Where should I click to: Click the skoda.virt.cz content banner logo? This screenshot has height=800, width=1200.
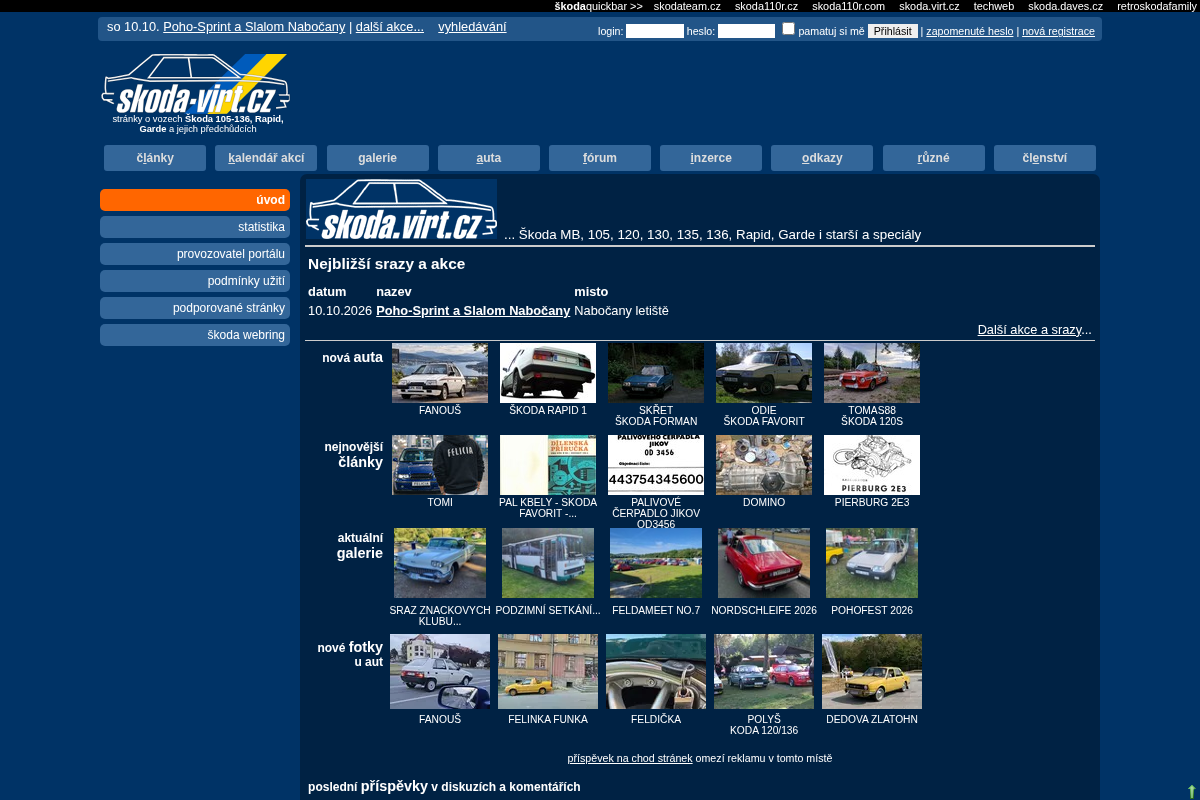(x=401, y=210)
